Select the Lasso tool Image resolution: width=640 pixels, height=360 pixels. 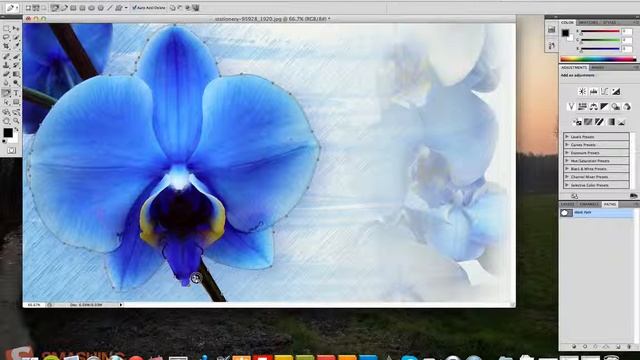point(6,38)
